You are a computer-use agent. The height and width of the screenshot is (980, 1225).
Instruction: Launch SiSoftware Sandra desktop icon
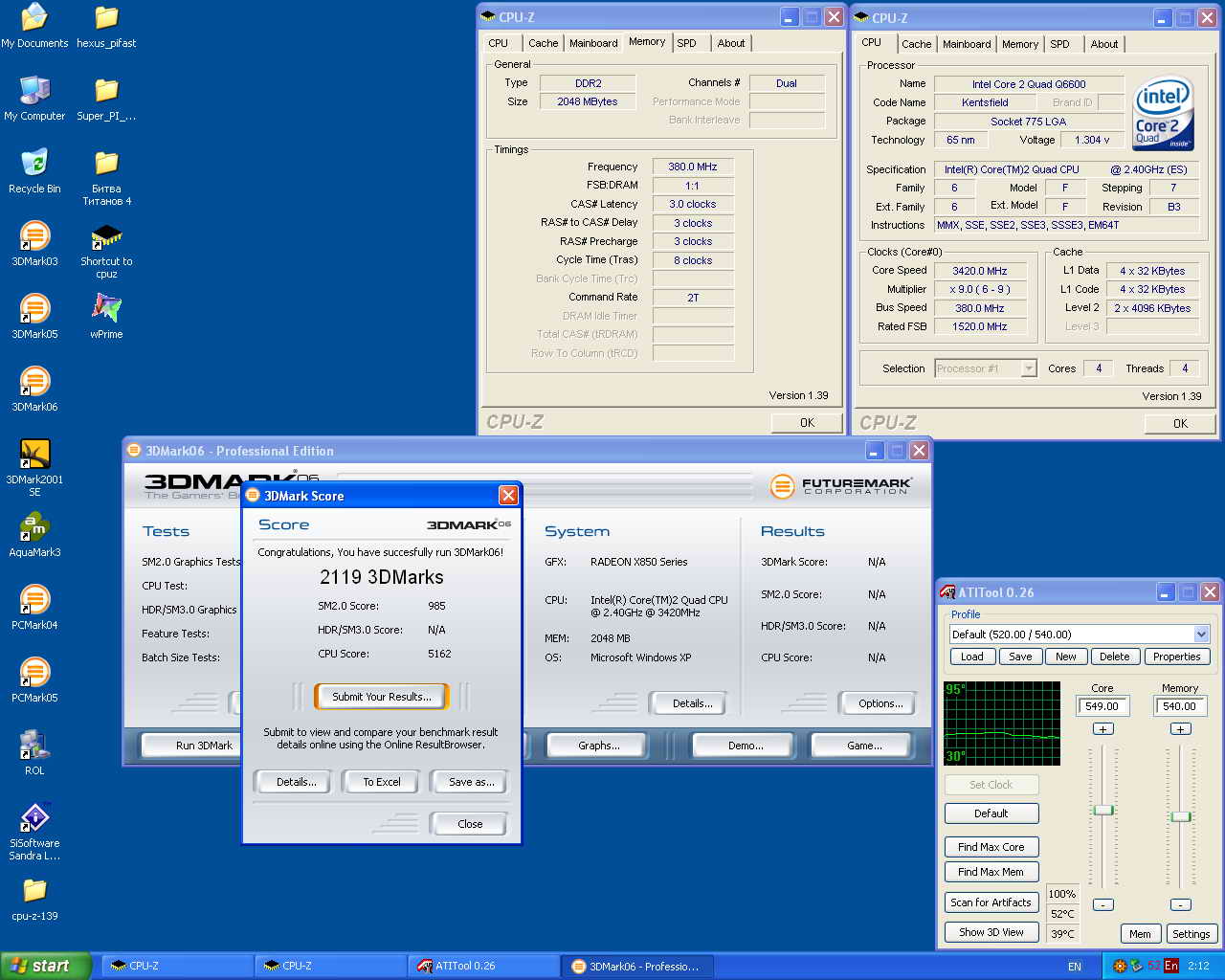click(34, 832)
